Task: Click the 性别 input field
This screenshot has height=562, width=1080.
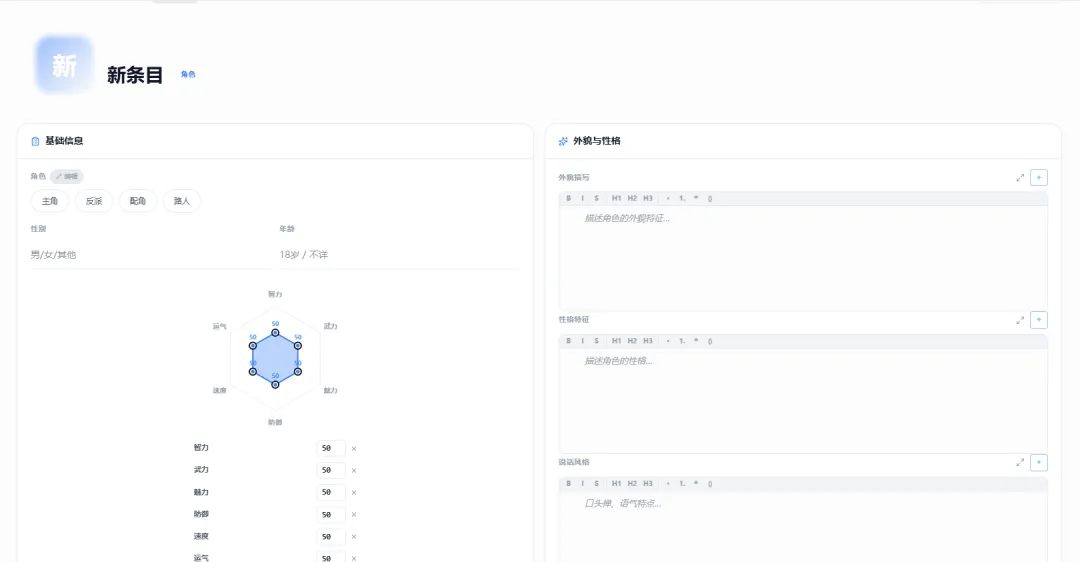Action: tap(150, 255)
